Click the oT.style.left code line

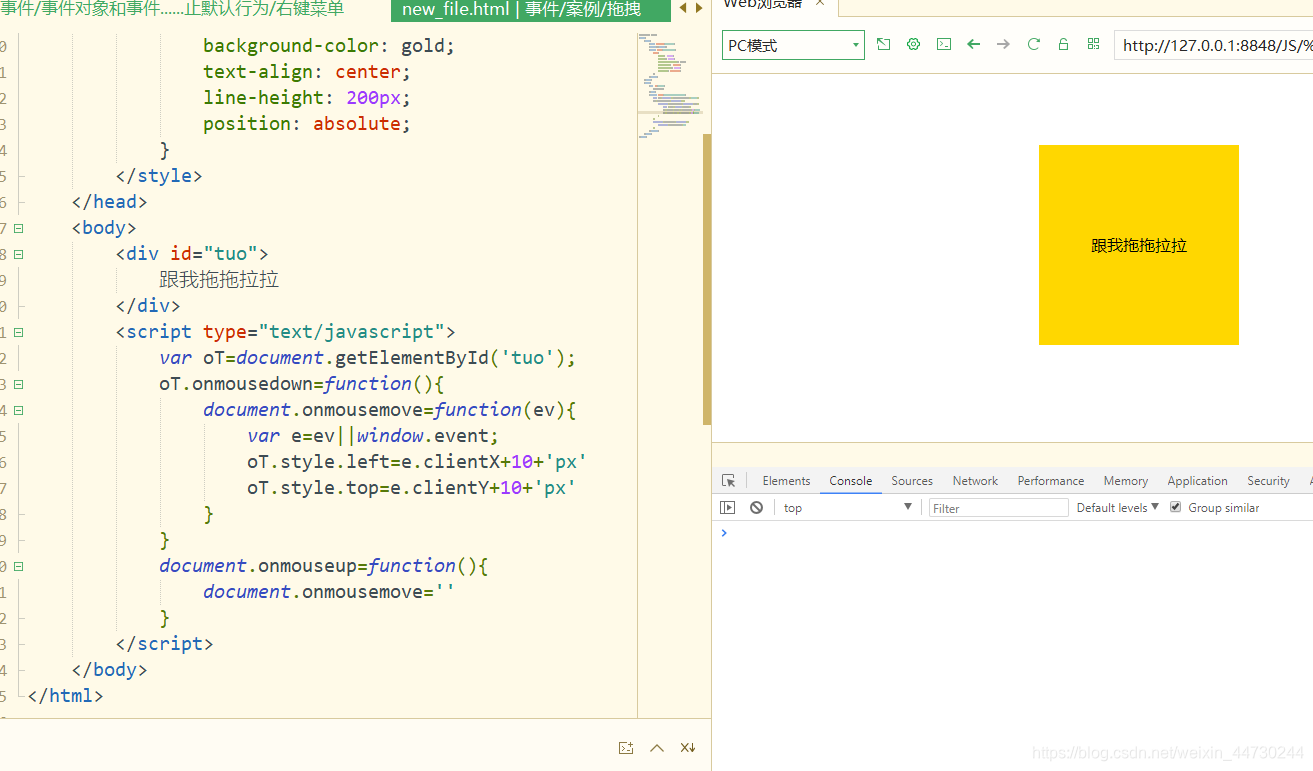tap(417, 462)
